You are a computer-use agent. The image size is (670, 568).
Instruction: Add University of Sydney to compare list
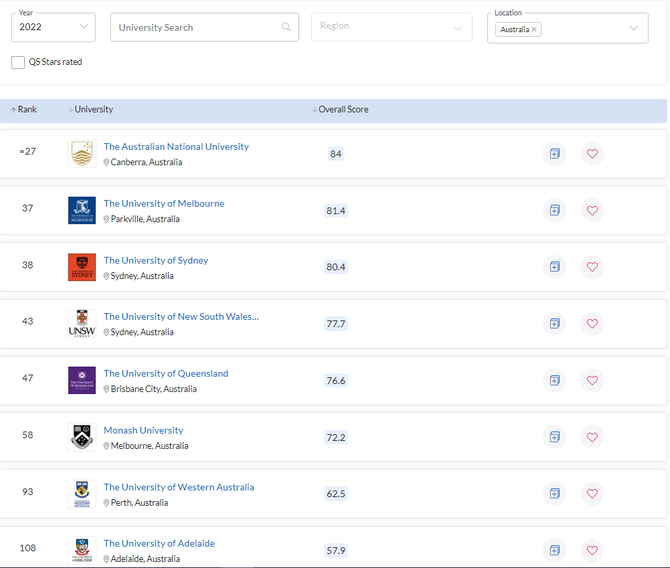(554, 267)
